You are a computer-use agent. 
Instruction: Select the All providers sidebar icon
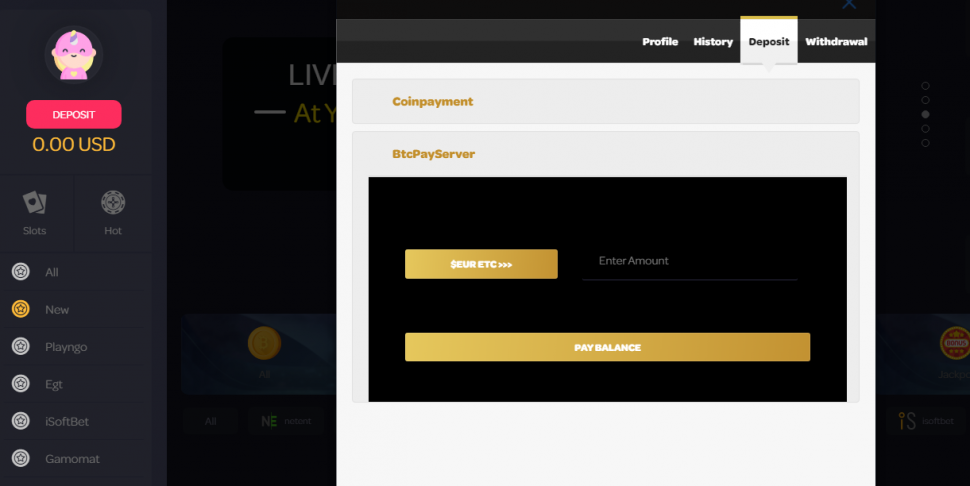20,272
